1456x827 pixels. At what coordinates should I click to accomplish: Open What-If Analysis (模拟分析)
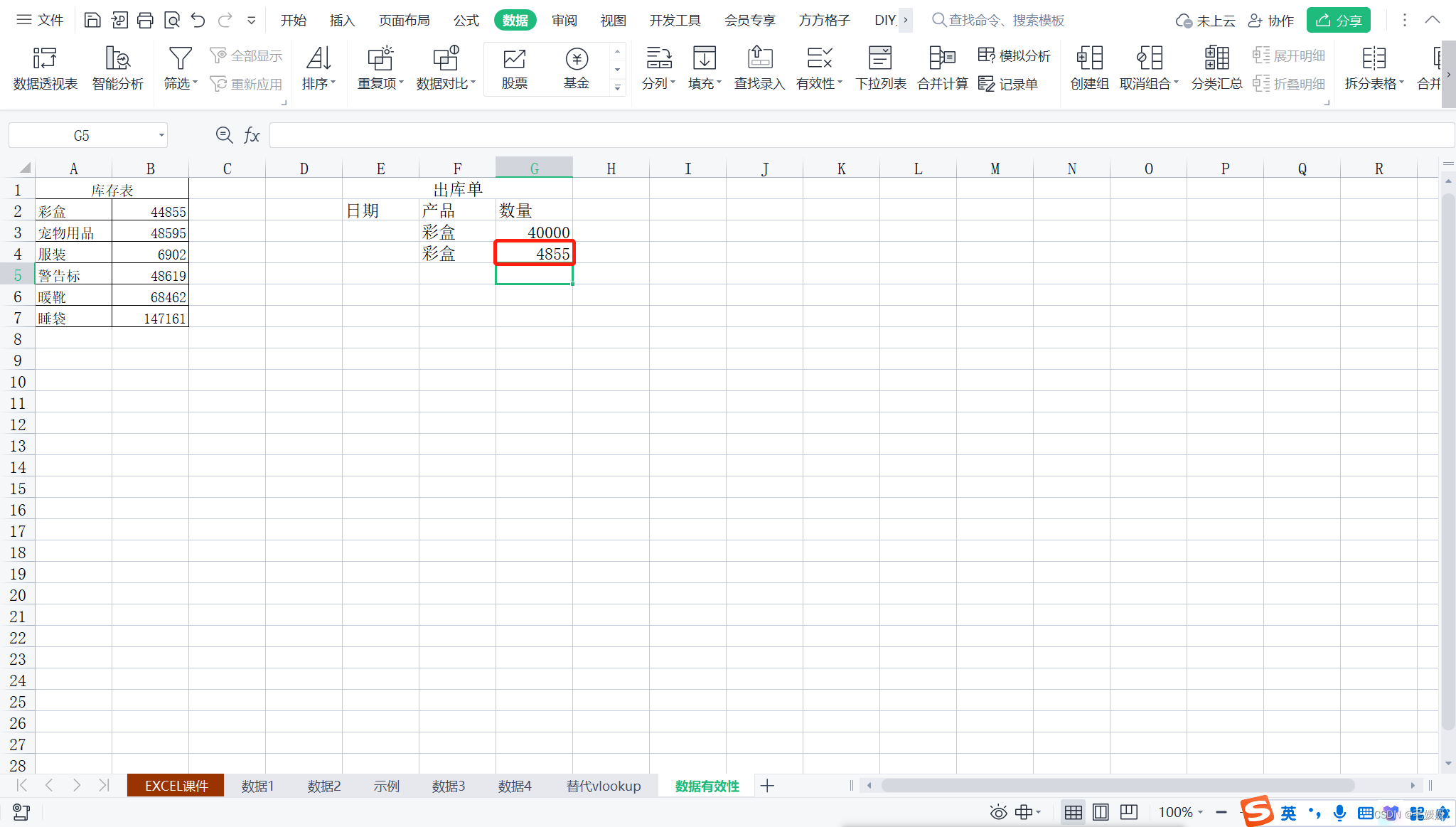pyautogui.click(x=1015, y=55)
